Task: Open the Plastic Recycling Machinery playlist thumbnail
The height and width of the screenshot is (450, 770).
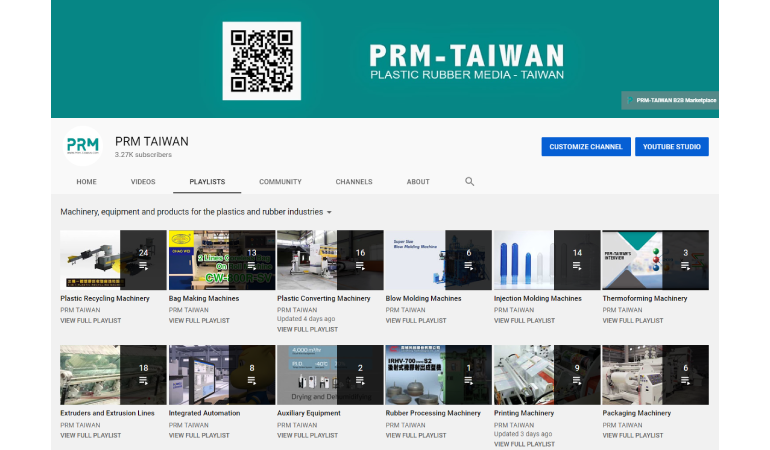Action: pos(113,260)
